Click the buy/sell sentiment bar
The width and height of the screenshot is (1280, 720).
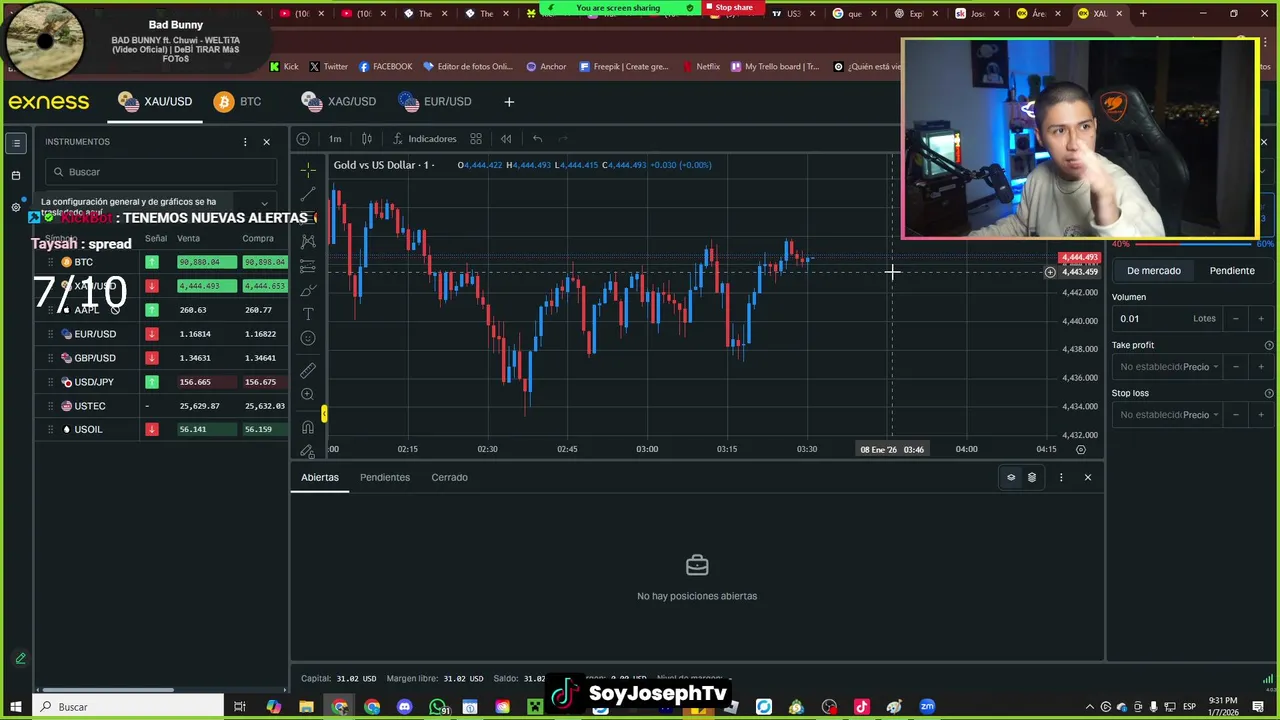1192,244
